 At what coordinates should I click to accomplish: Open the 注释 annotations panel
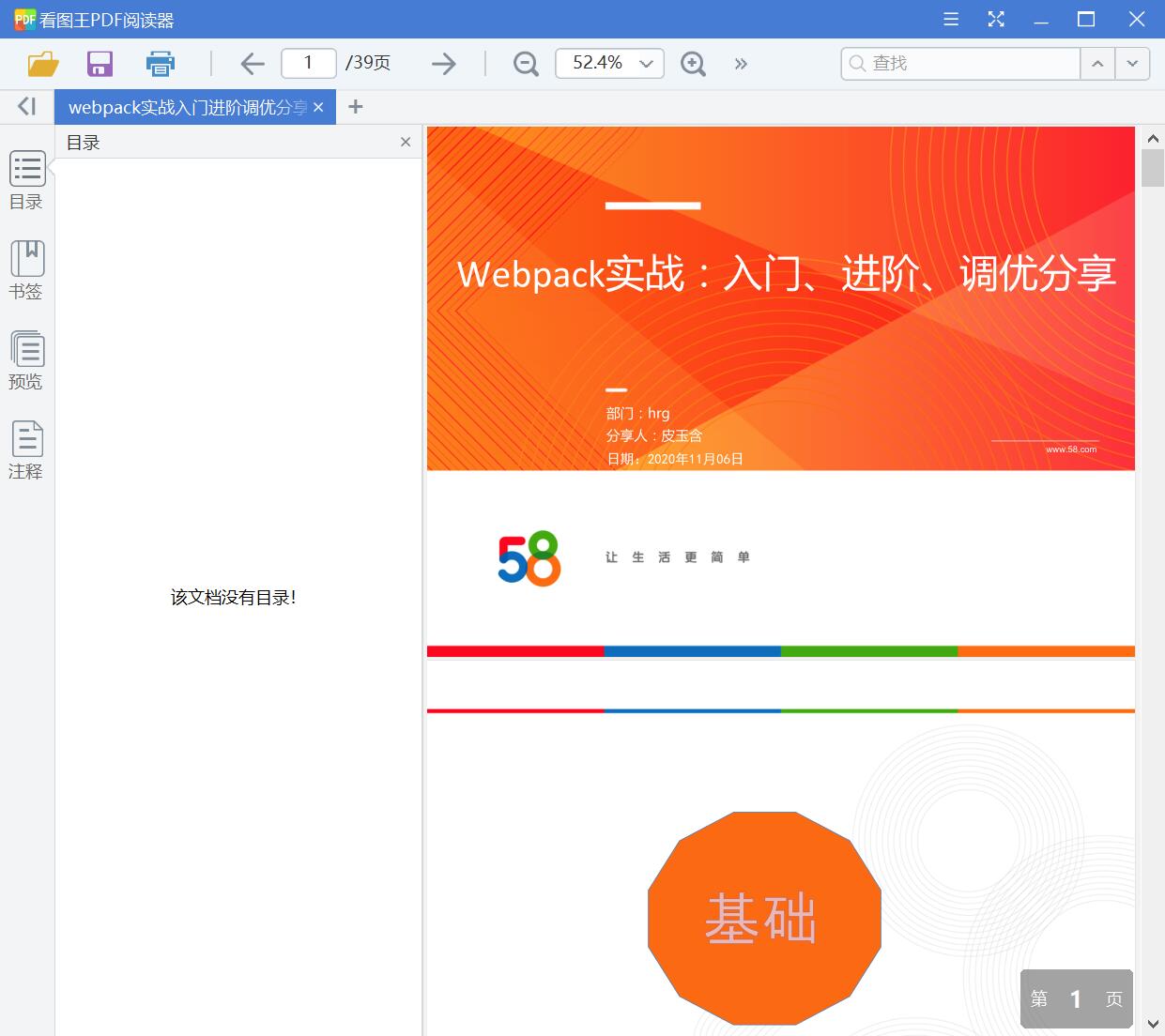[26, 449]
